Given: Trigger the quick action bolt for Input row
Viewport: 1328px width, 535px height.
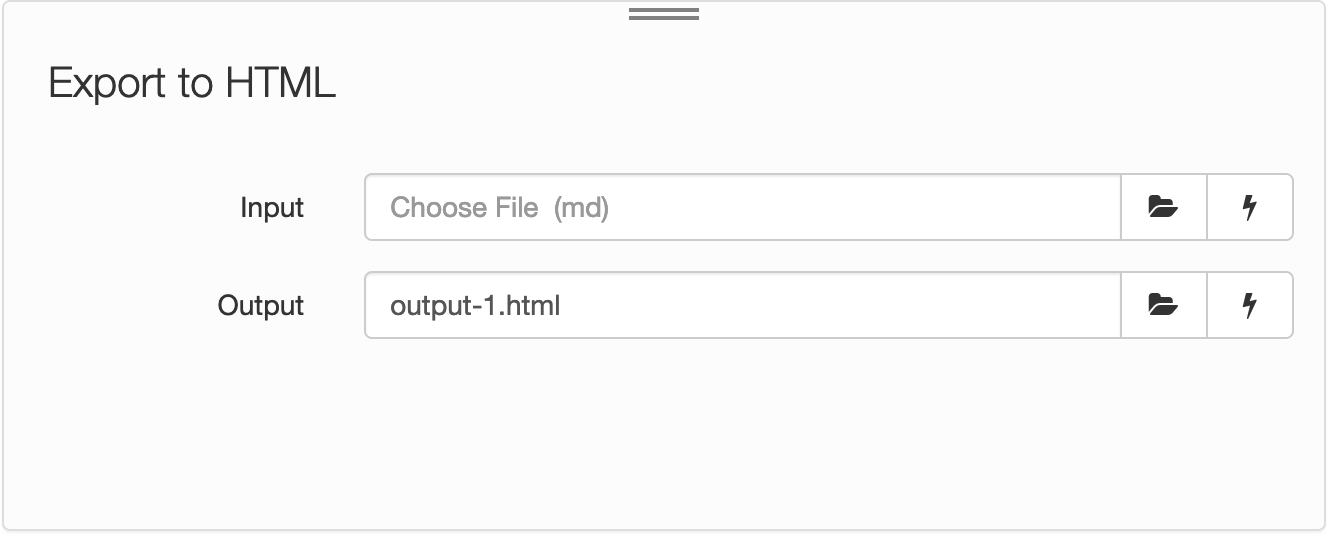Looking at the screenshot, I should pos(1249,207).
